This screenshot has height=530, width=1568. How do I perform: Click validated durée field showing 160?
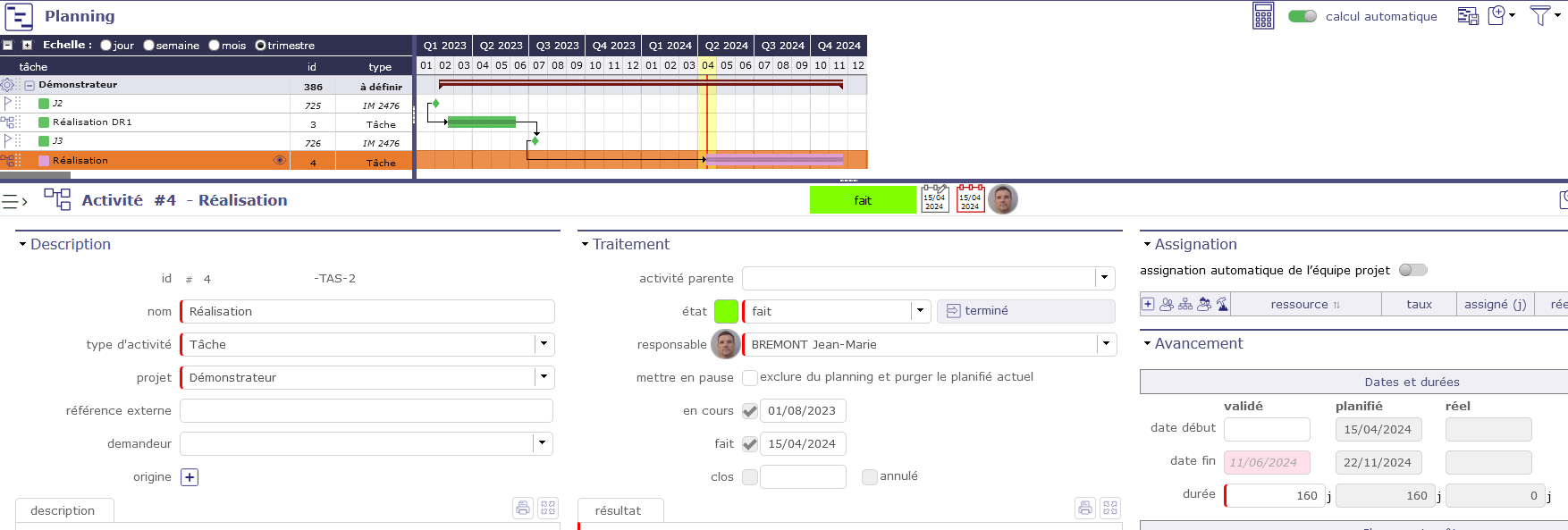[1275, 495]
